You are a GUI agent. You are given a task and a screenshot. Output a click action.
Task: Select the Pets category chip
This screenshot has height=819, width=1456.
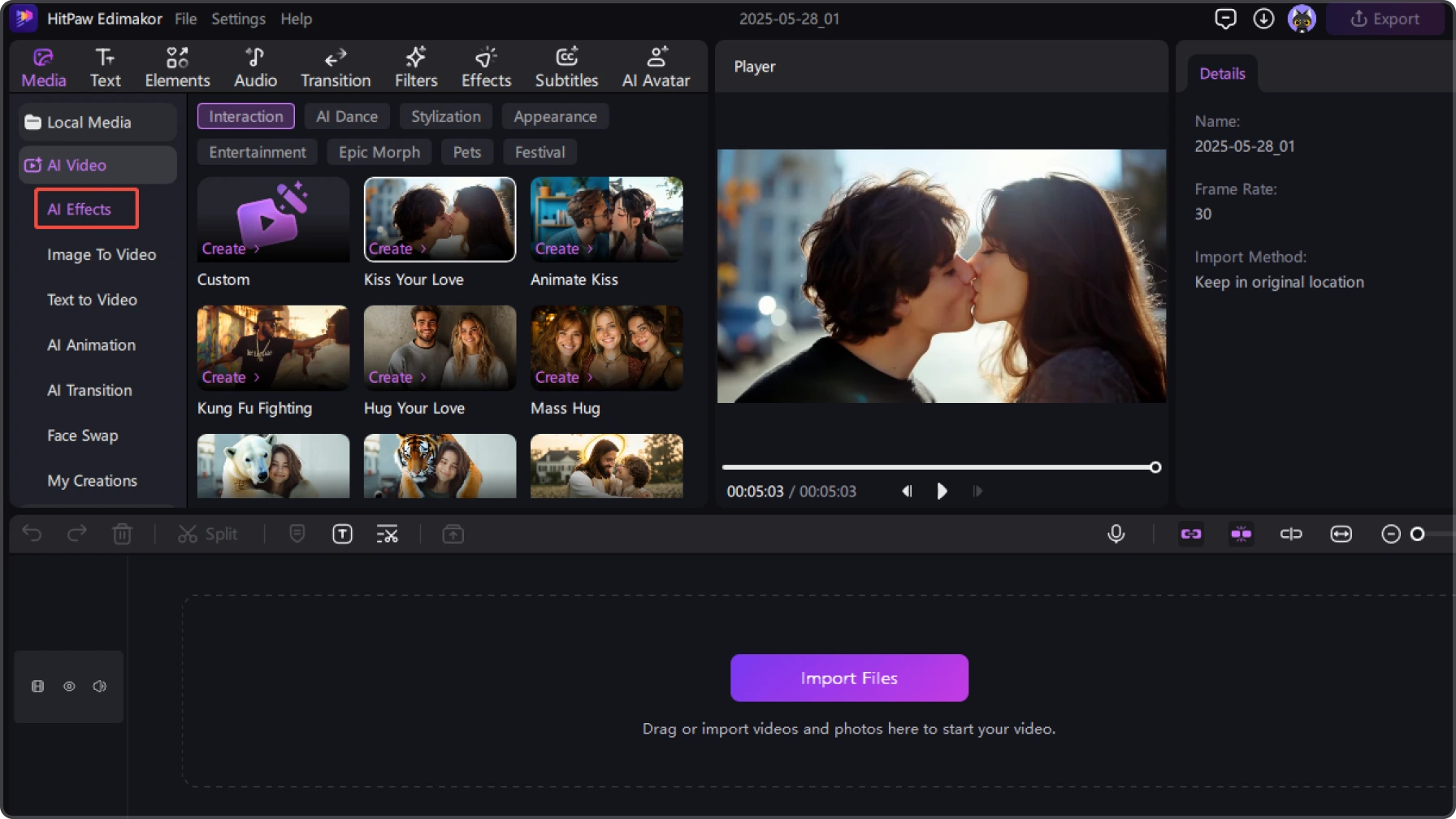click(x=467, y=152)
